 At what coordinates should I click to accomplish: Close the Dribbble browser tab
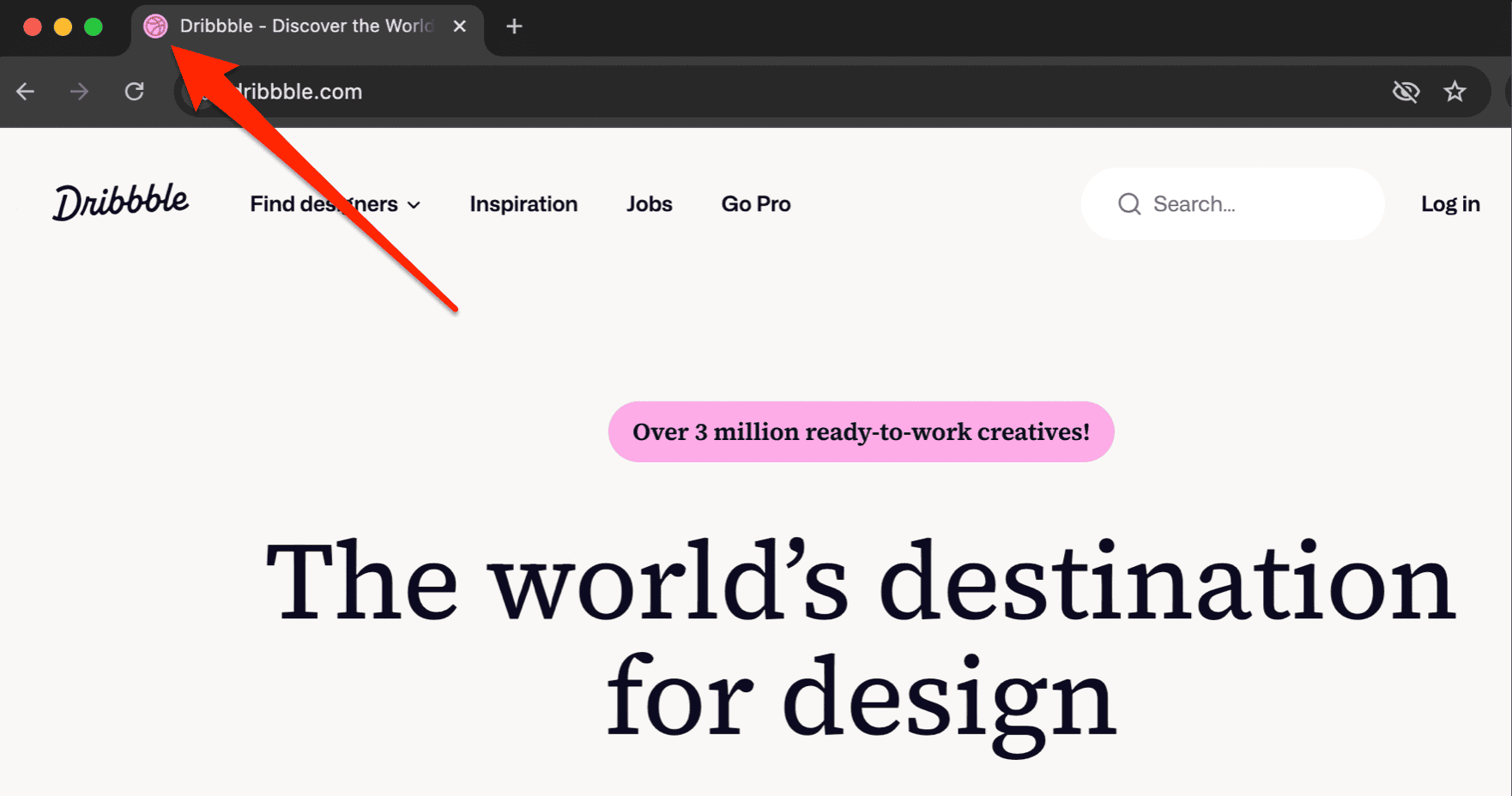point(460,27)
